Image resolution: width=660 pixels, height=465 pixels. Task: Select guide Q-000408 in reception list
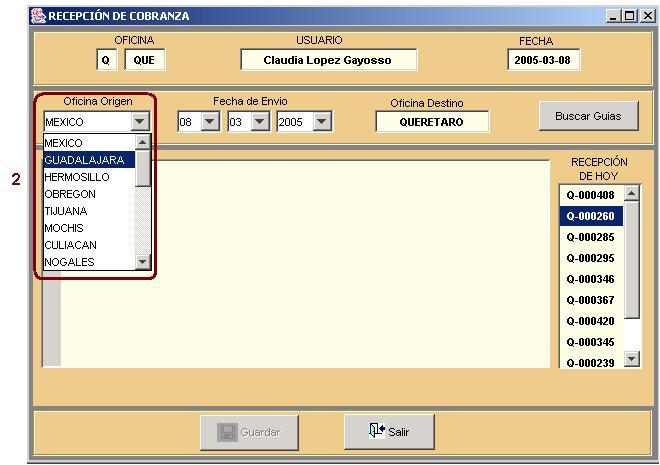pyautogui.click(x=590, y=195)
